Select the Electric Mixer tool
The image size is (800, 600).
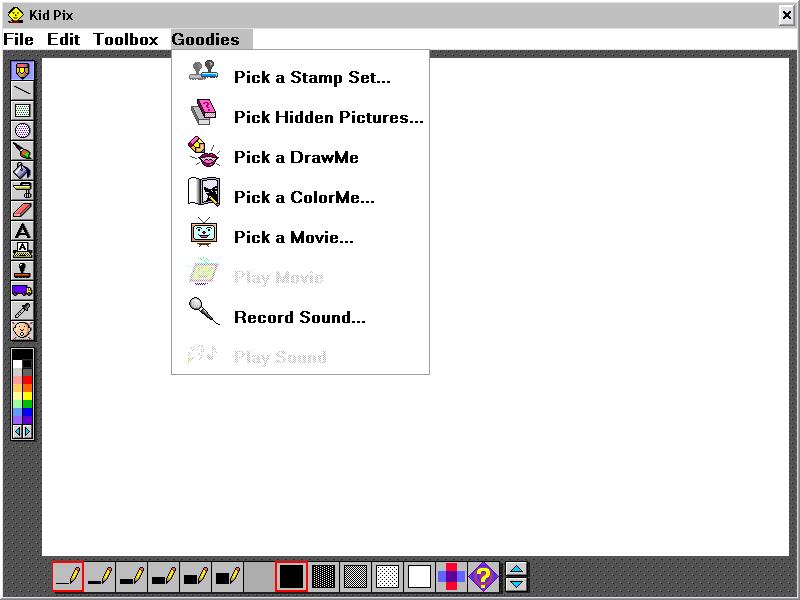tap(22, 190)
